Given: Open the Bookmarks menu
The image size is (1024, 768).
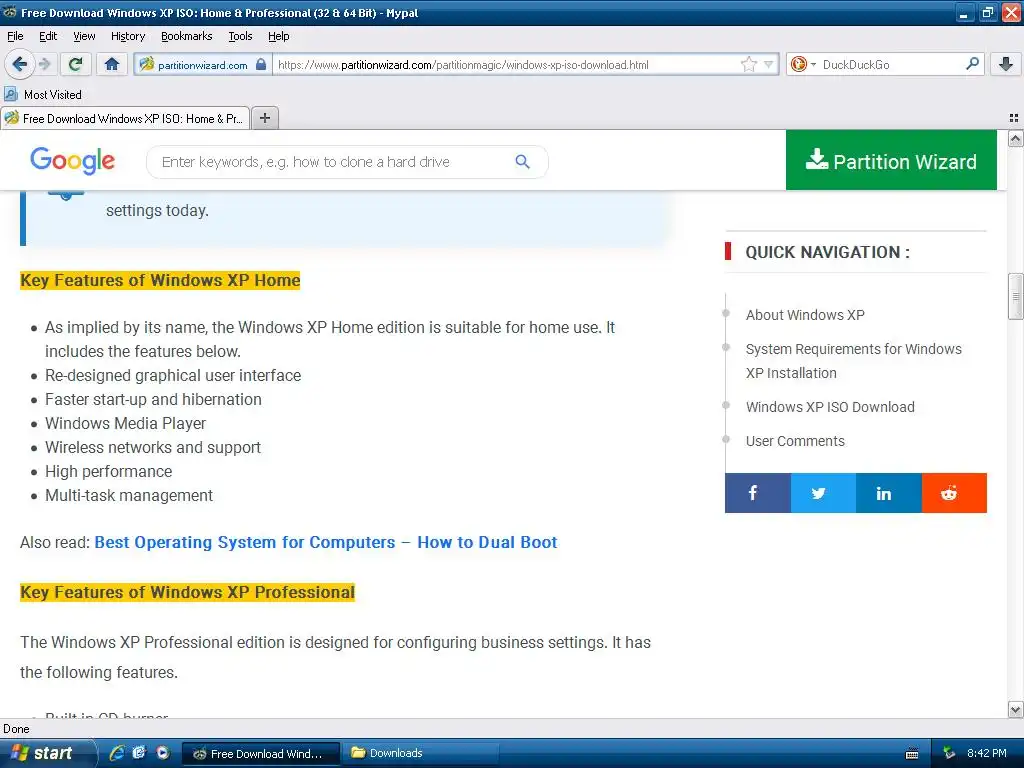Looking at the screenshot, I should click(x=186, y=36).
